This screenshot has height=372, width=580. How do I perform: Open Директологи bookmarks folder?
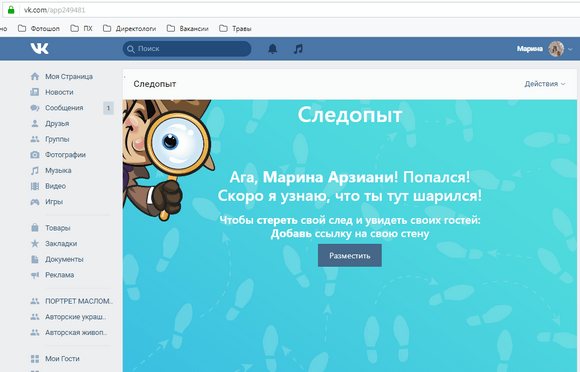(129, 28)
